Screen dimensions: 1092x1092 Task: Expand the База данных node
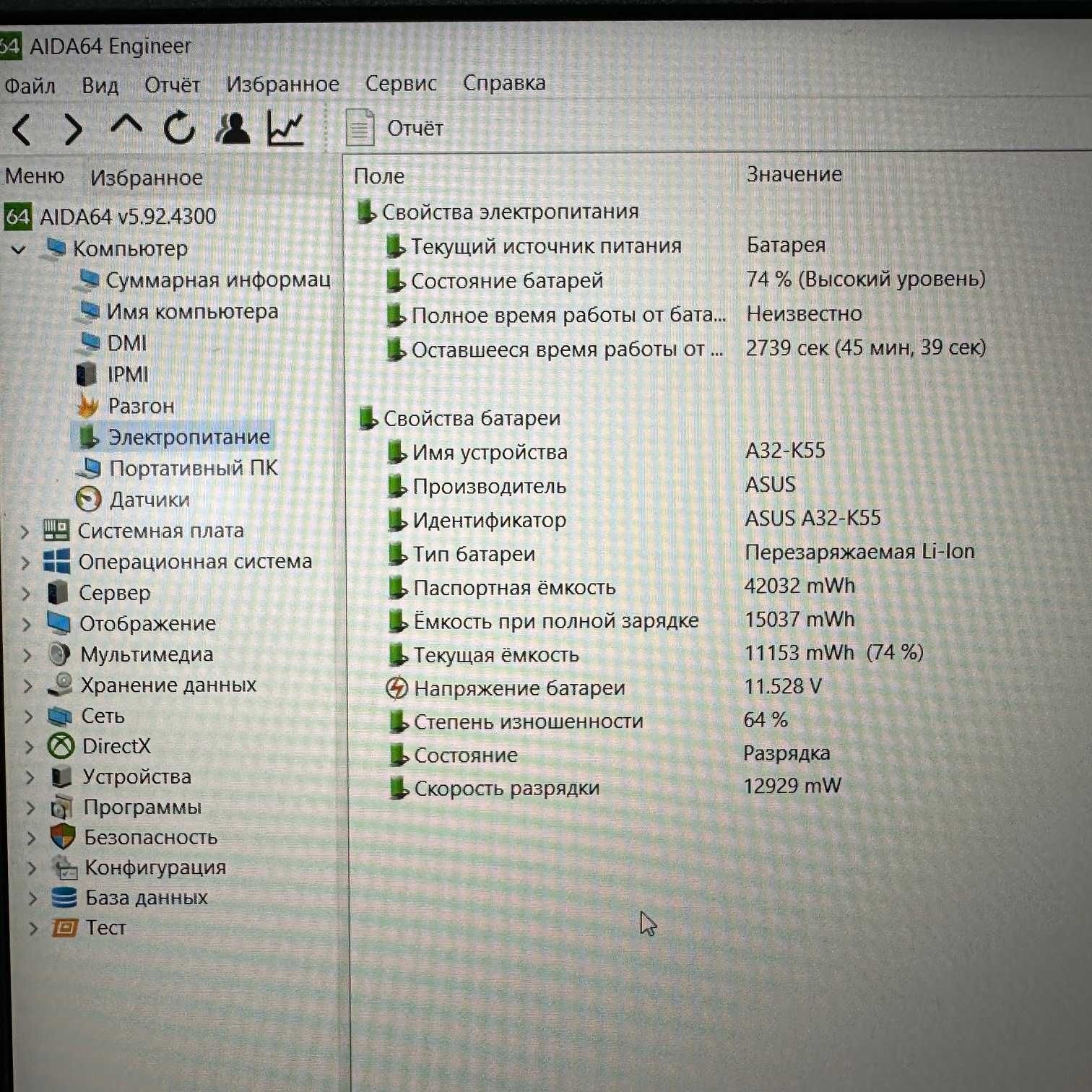tap(32, 898)
